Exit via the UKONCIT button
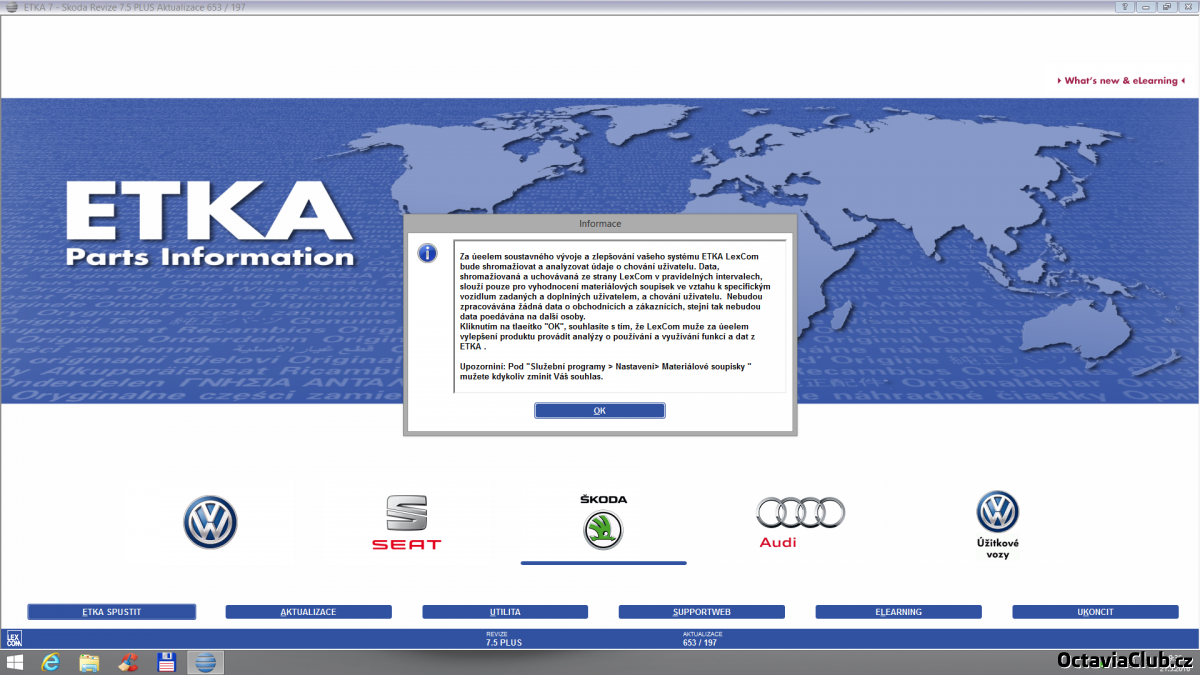 click(1095, 612)
